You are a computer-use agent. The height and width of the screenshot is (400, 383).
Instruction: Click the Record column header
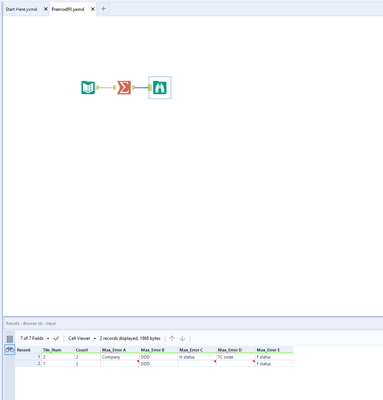pyautogui.click(x=28, y=350)
